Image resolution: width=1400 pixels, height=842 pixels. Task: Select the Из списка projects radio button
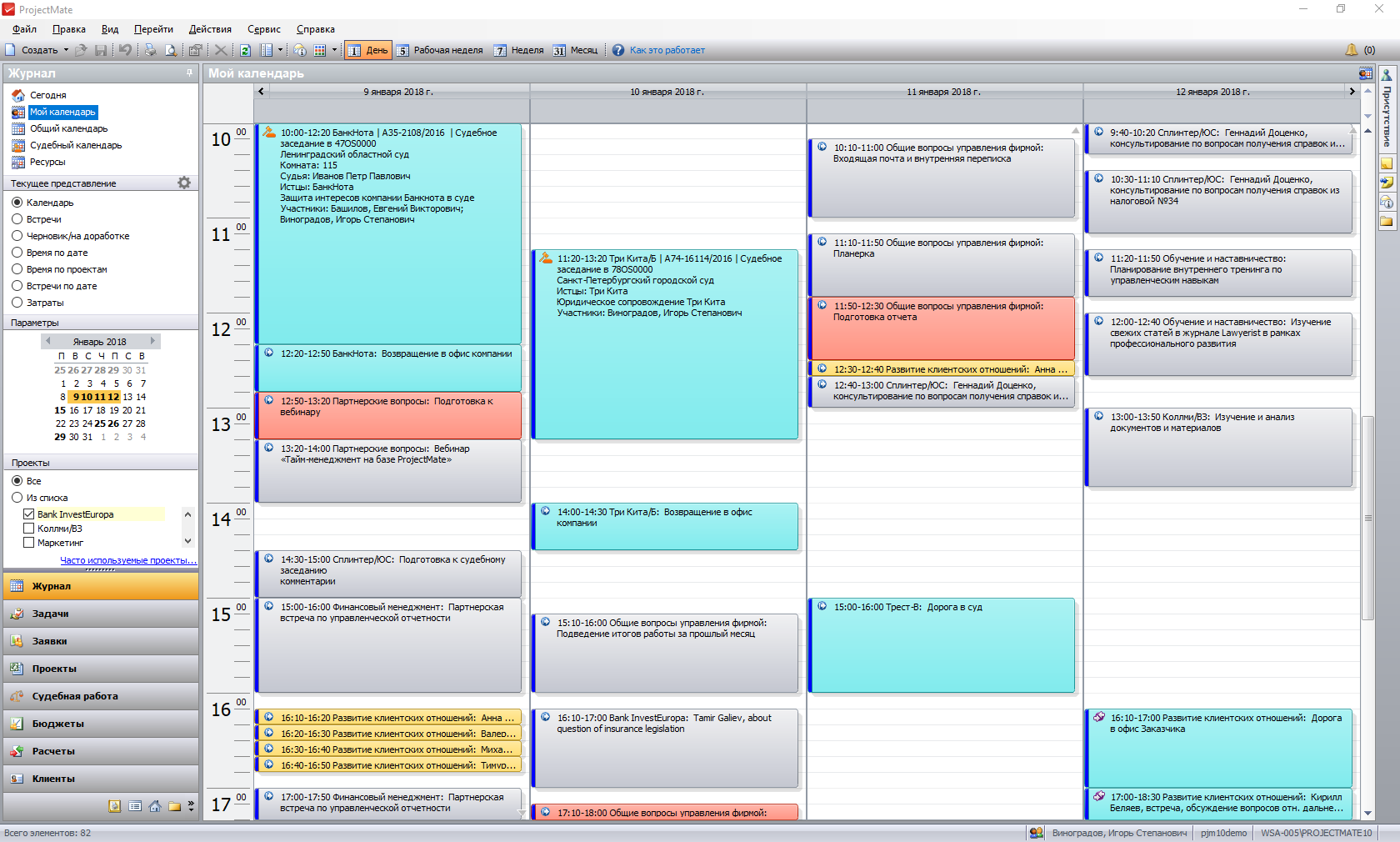pyautogui.click(x=17, y=498)
